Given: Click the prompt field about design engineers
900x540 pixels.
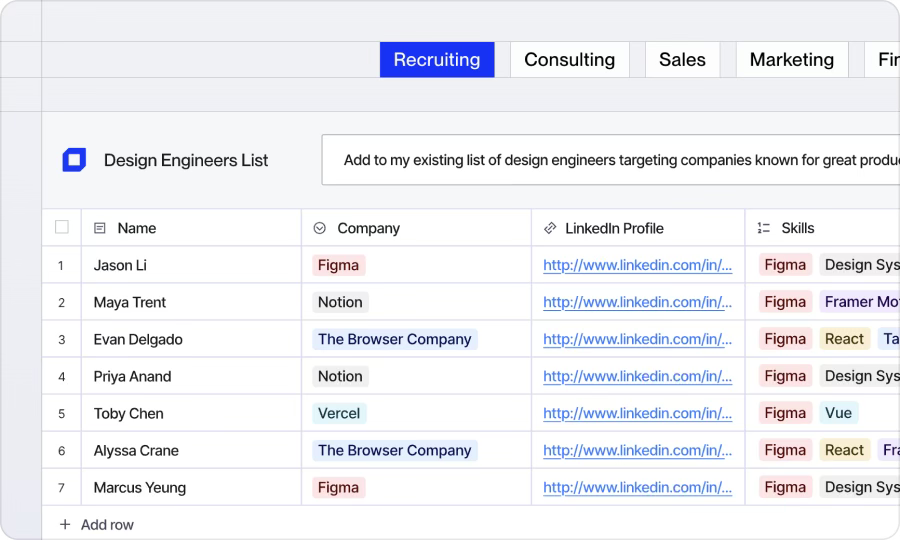Looking at the screenshot, I should (x=610, y=160).
